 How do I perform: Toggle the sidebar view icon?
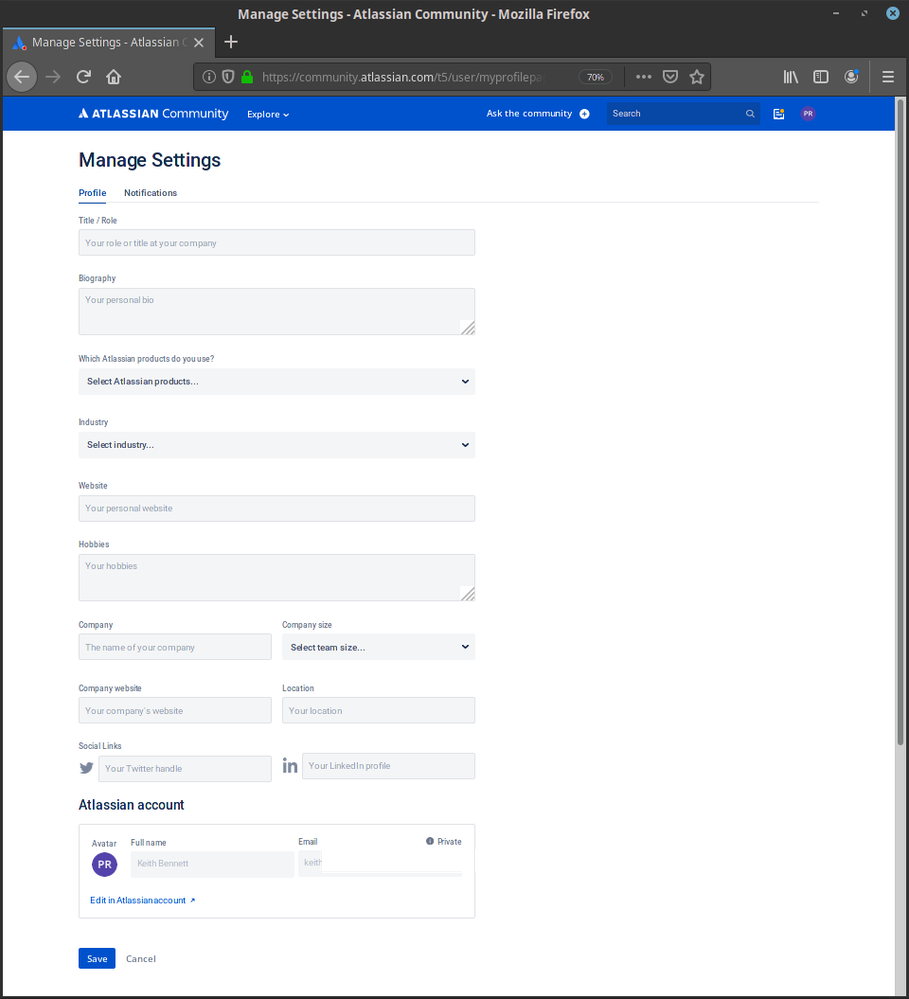point(821,77)
